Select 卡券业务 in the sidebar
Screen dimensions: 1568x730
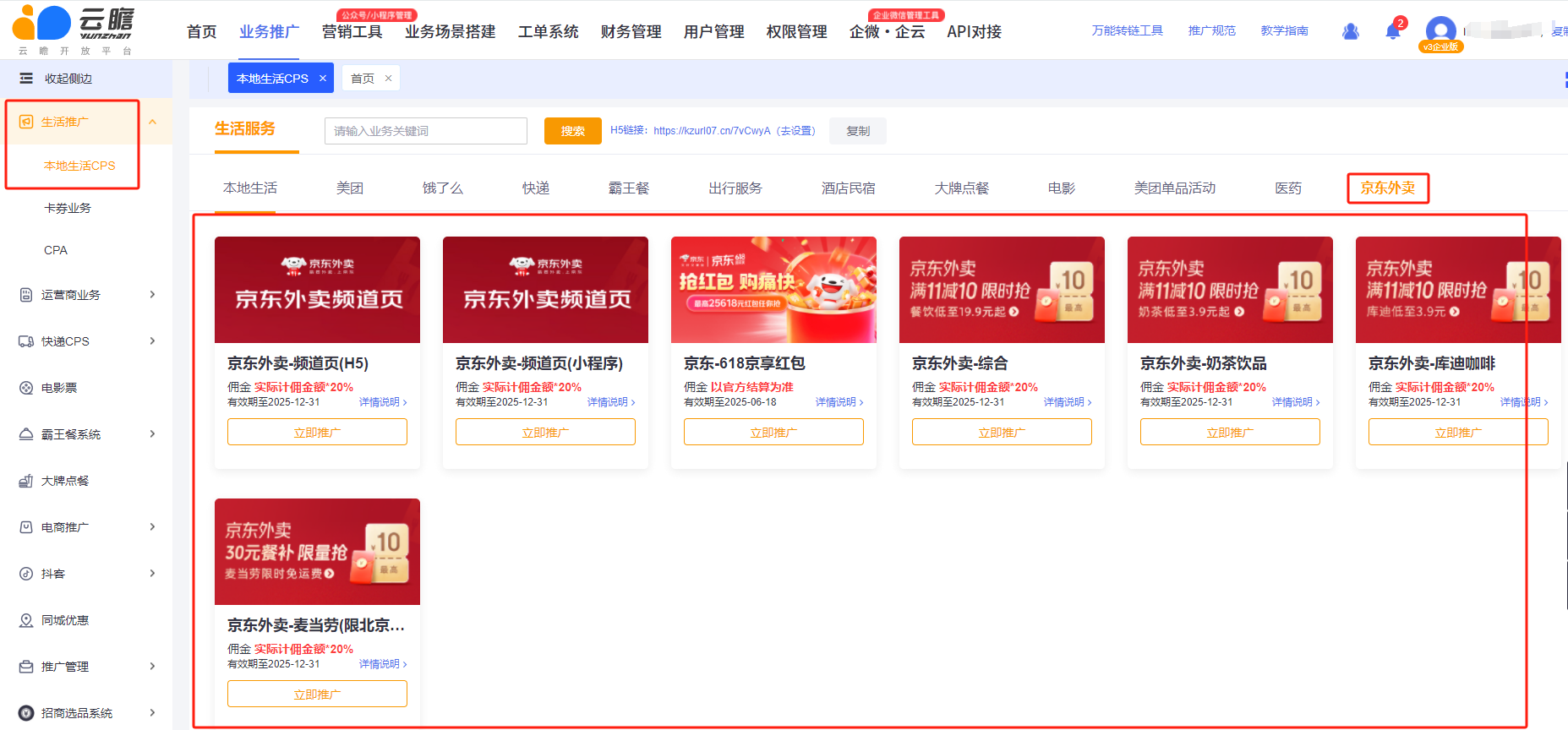(68, 208)
